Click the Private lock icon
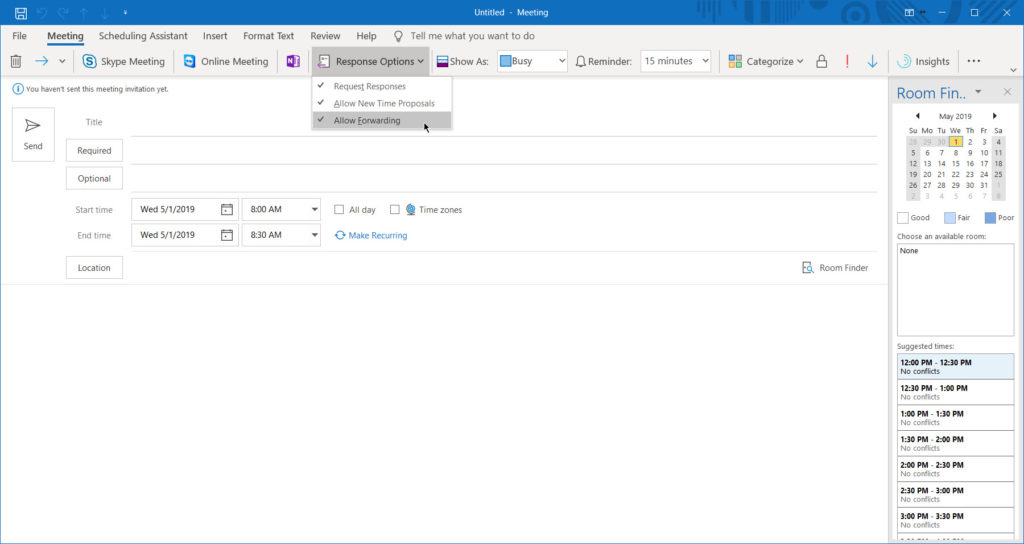 (x=821, y=61)
